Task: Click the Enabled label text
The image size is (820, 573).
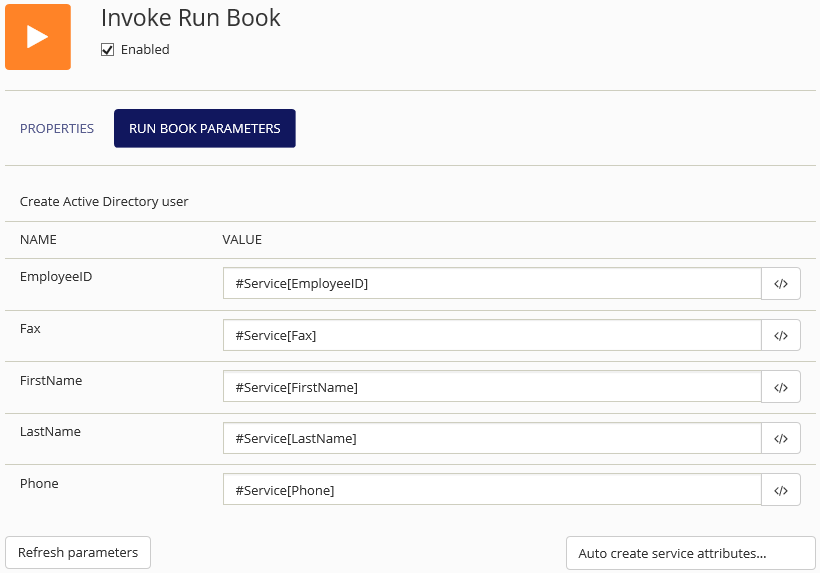Action: point(145,50)
